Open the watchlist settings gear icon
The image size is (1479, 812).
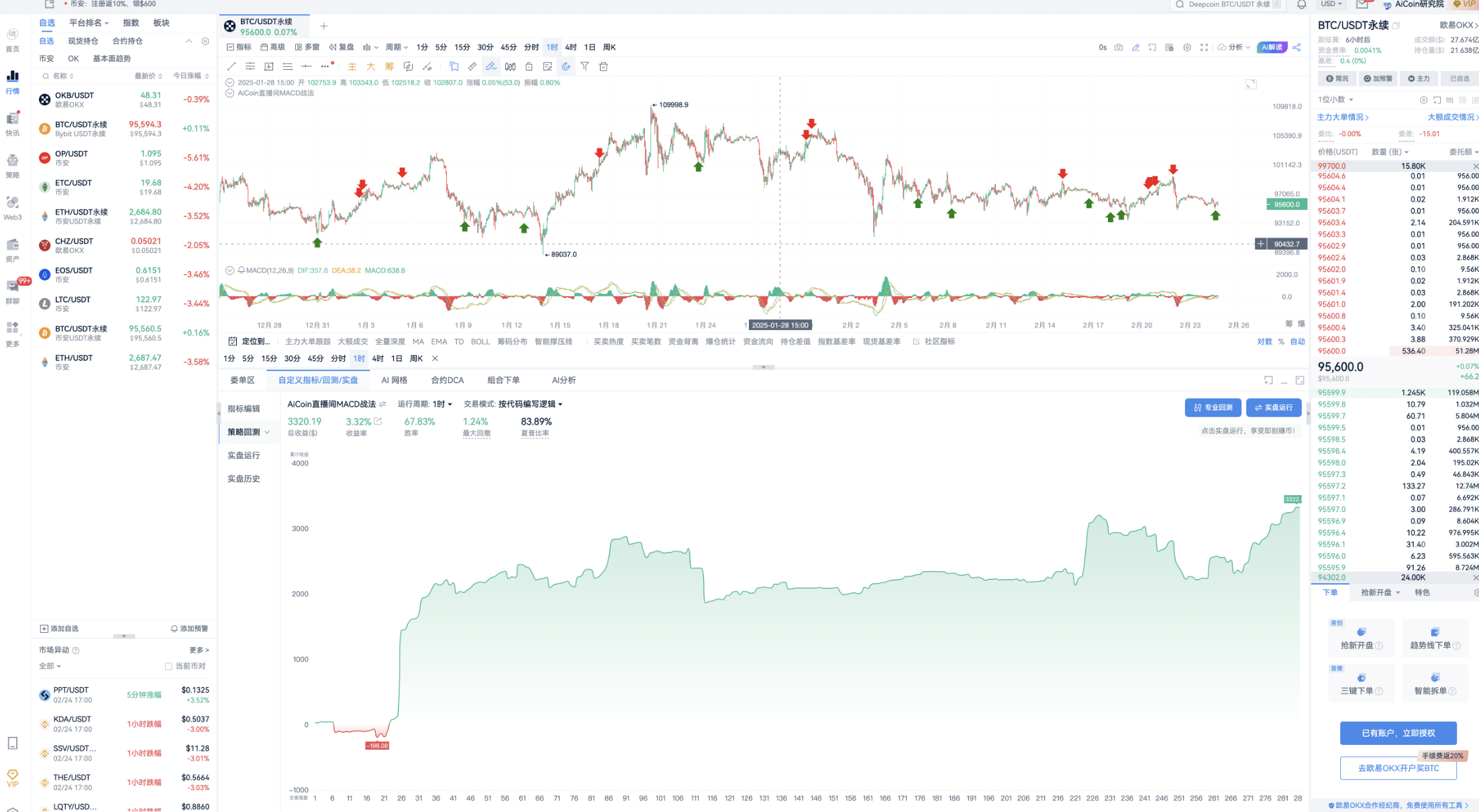pyautogui.click(x=205, y=41)
